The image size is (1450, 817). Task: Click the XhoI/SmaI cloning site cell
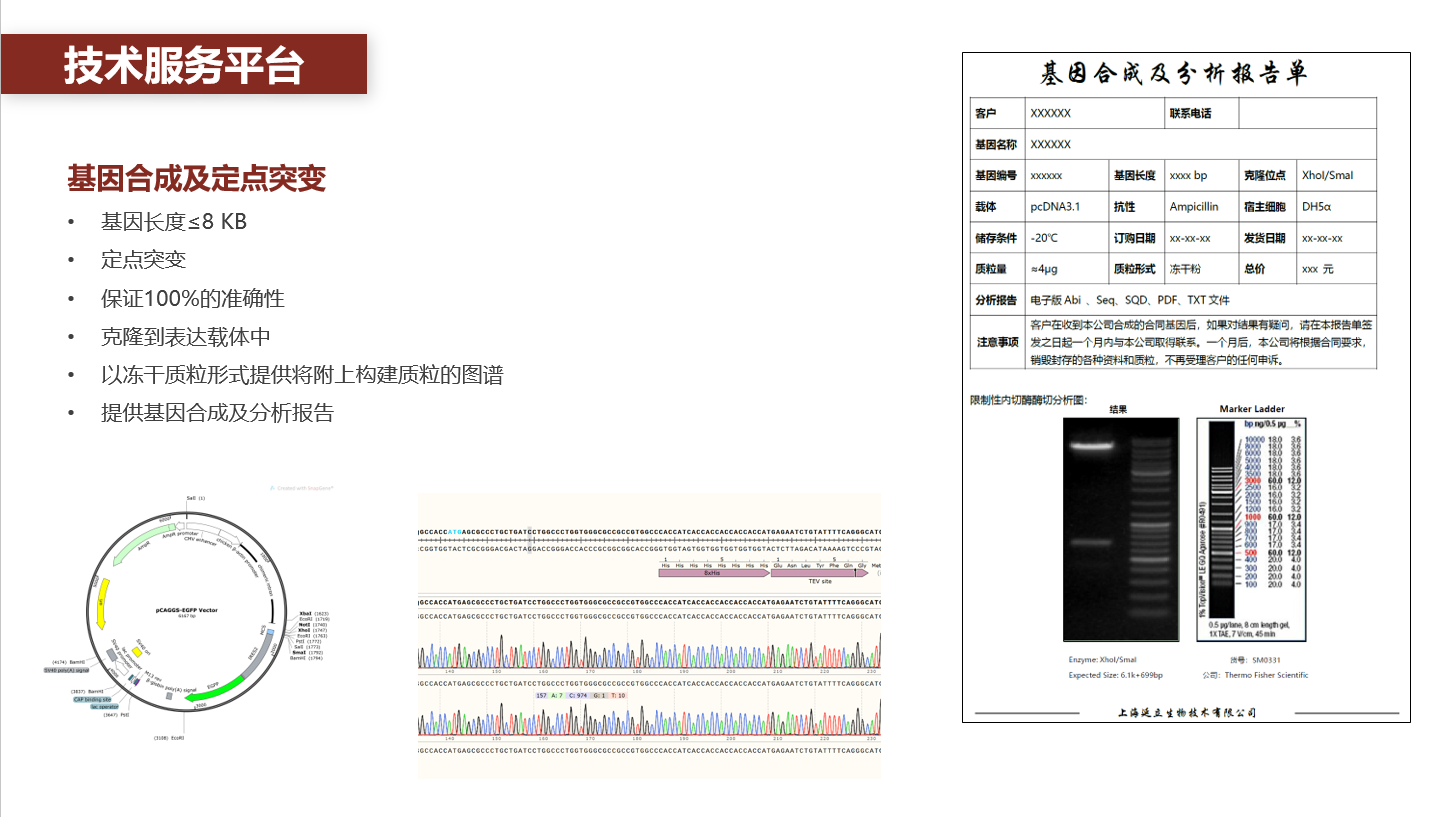[x=1327, y=175]
